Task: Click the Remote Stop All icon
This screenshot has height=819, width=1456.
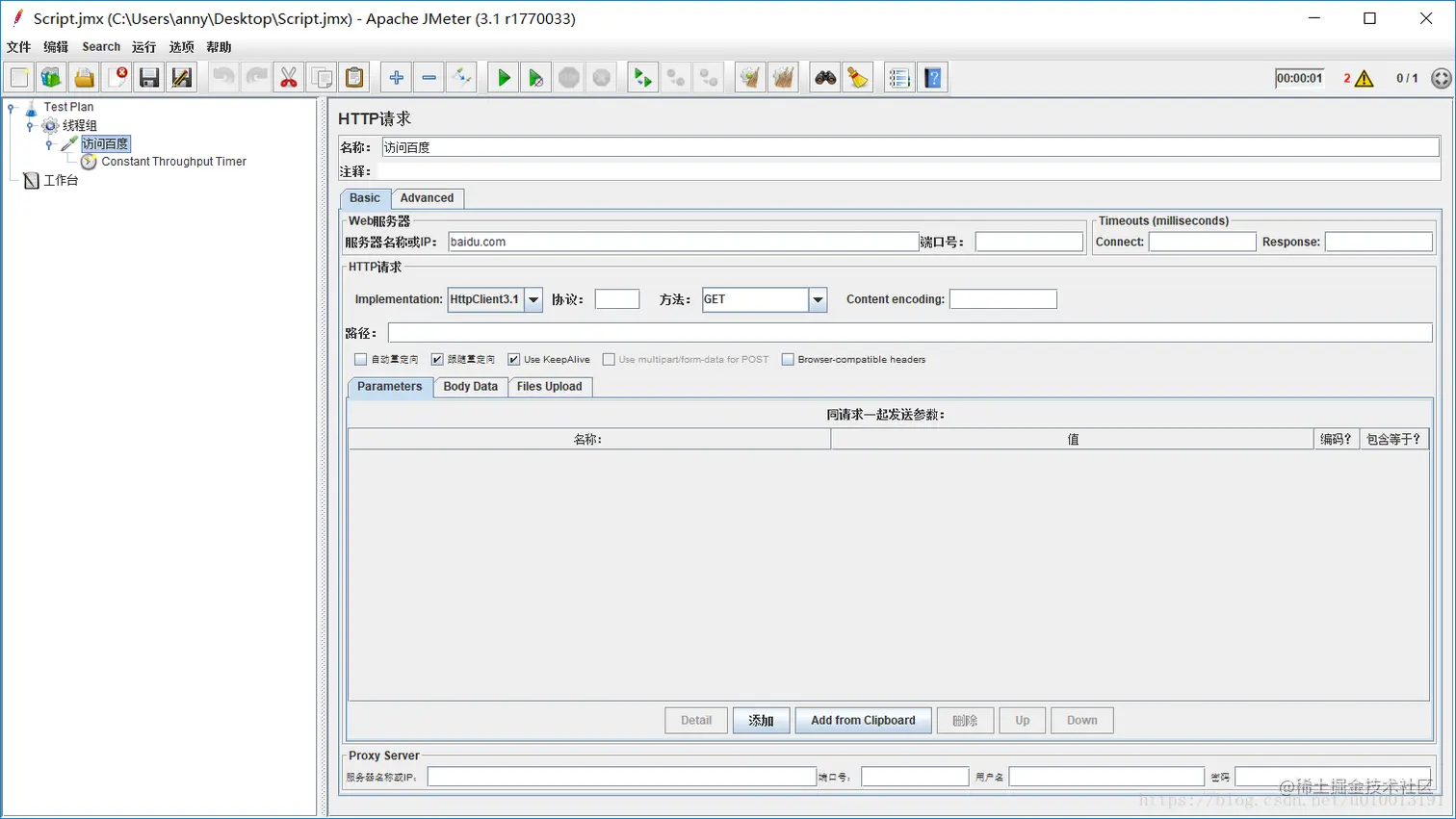Action: [x=676, y=78]
